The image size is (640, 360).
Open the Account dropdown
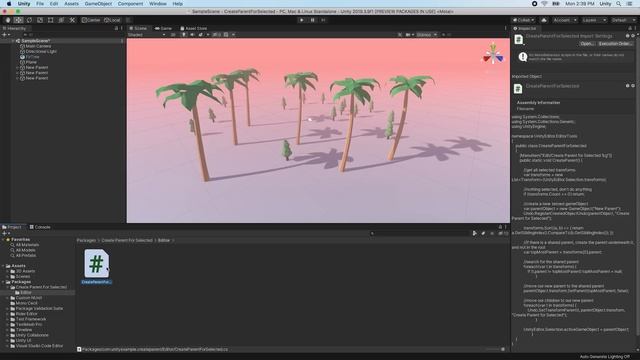564,20
